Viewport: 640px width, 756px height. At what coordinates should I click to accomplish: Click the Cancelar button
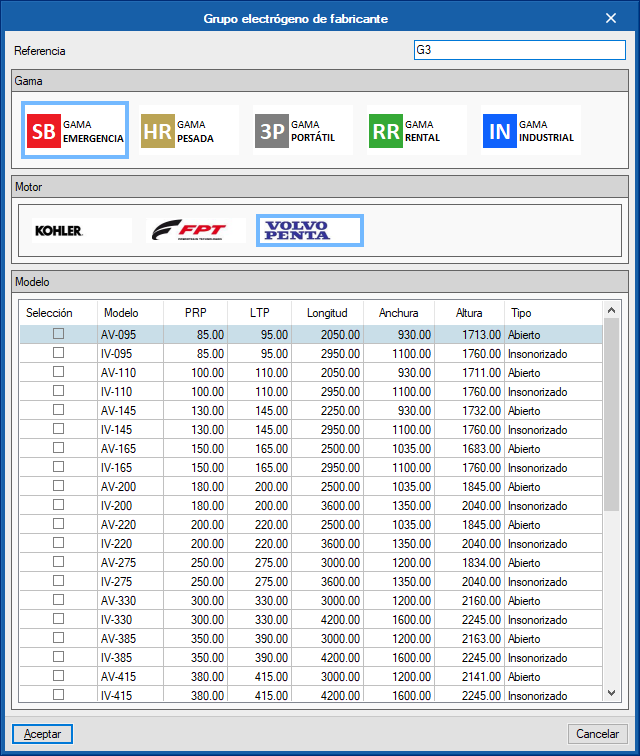click(598, 734)
